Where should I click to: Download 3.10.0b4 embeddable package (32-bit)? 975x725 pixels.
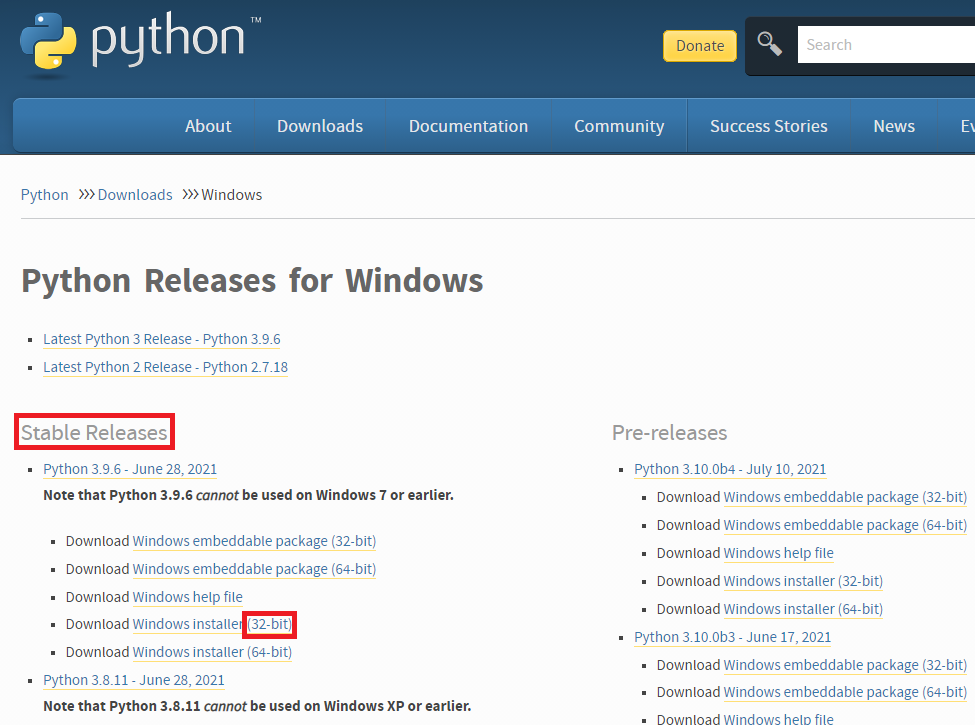(x=845, y=497)
